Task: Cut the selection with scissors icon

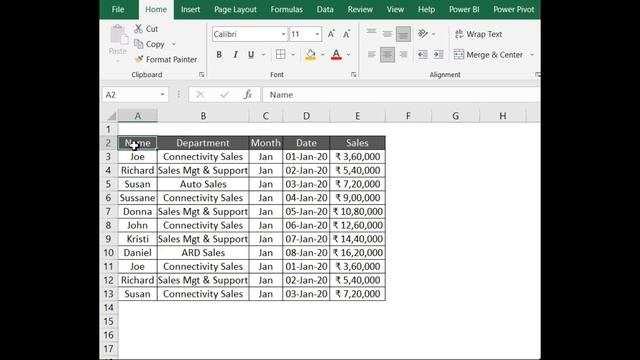Action: (139, 29)
